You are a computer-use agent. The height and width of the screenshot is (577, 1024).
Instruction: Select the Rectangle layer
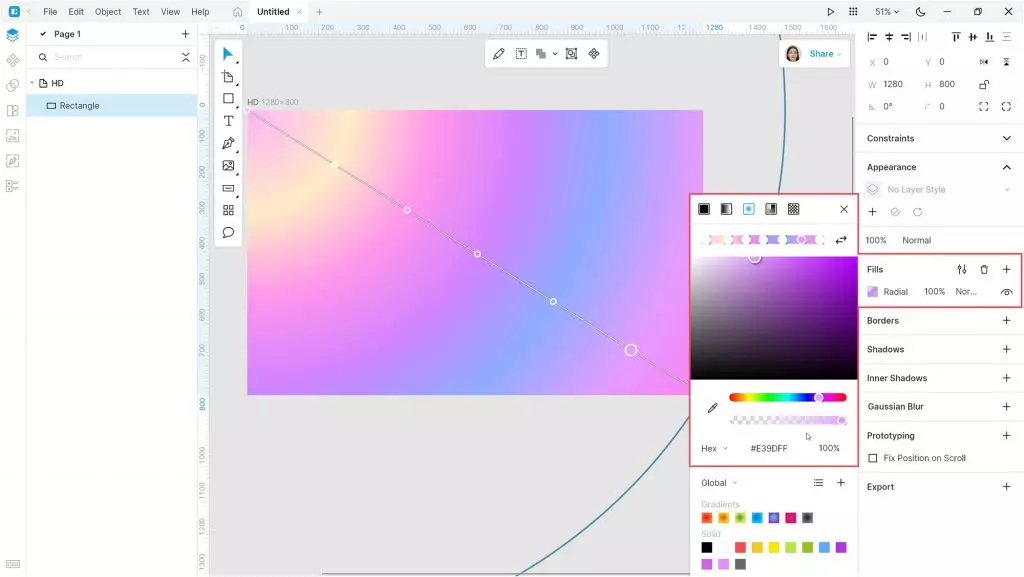point(112,105)
